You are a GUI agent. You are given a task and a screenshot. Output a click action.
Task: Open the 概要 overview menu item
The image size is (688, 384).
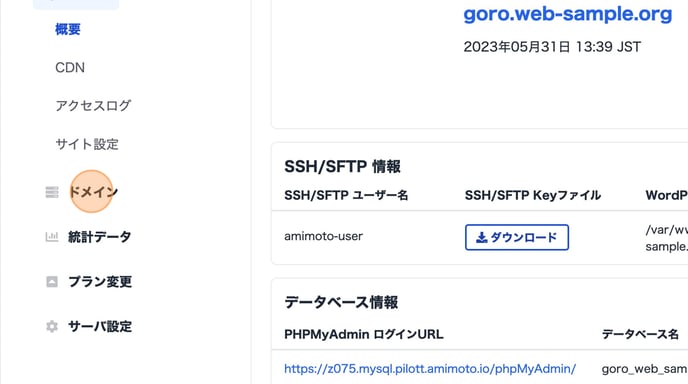click(x=68, y=29)
